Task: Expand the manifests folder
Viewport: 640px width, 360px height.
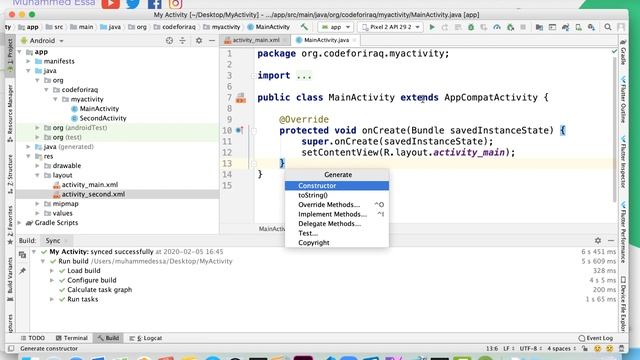Action: coord(28,61)
